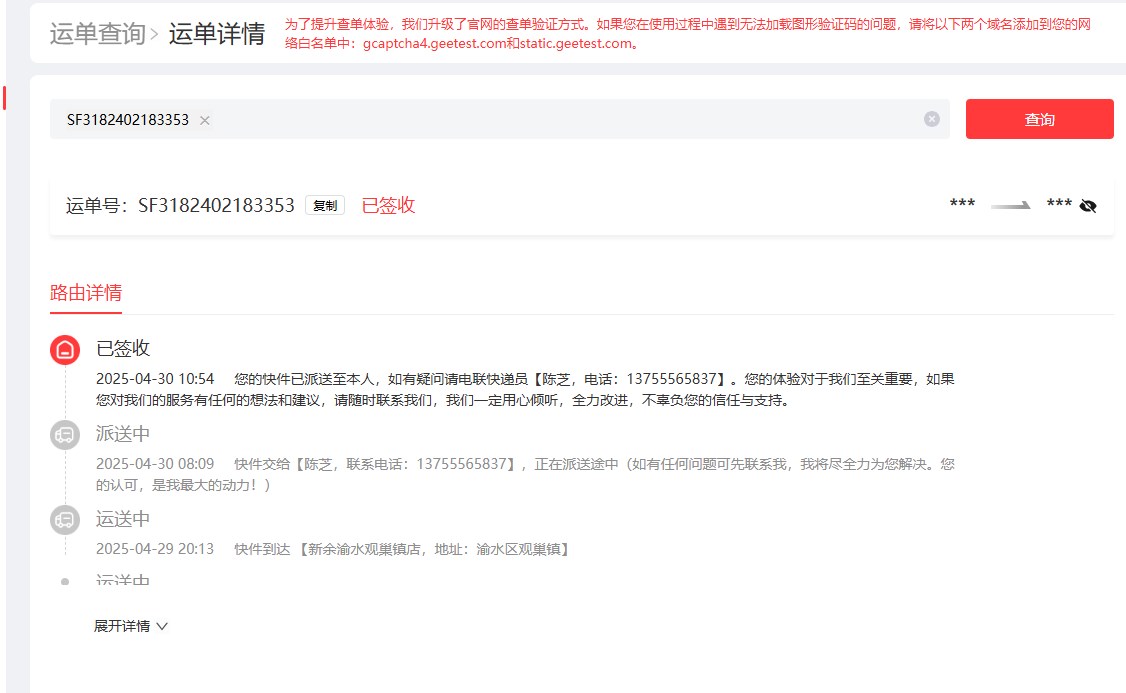This screenshot has height=693, width=1126.
Task: Click the 已签收 heading in route details
Action: [x=123, y=348]
